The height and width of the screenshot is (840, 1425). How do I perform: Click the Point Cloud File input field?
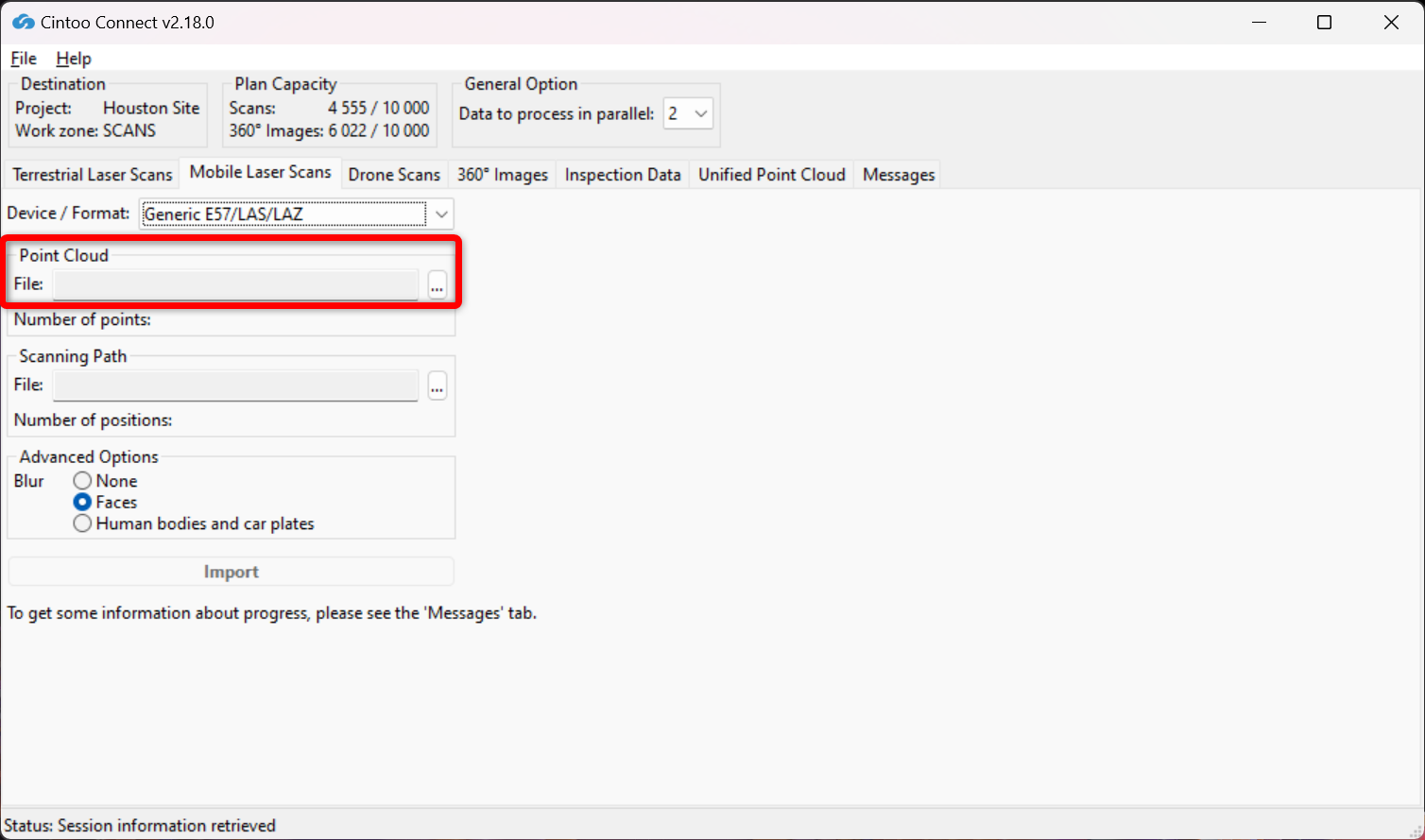[x=235, y=284]
